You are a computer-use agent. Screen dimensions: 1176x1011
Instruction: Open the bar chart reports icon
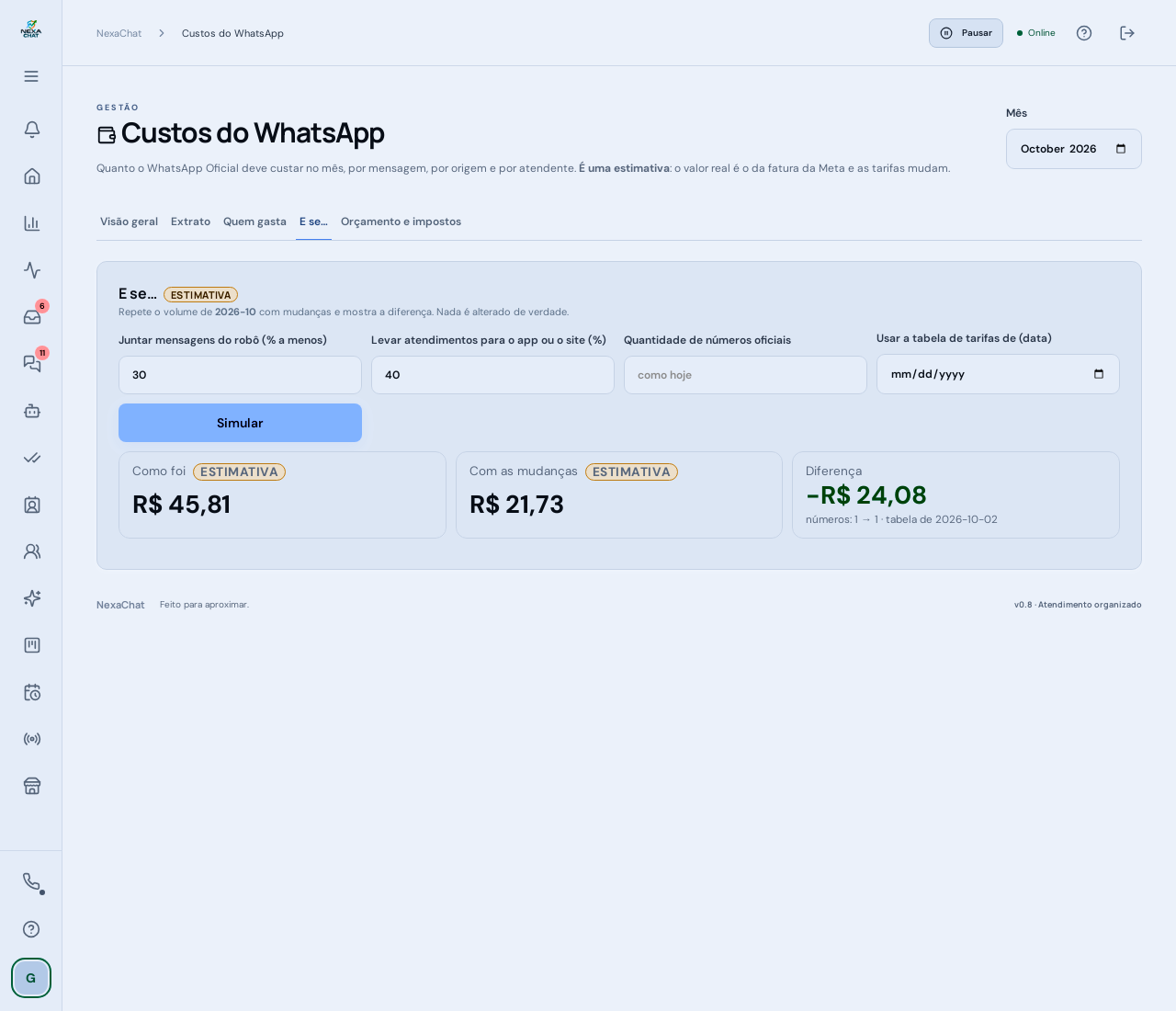tap(31, 223)
